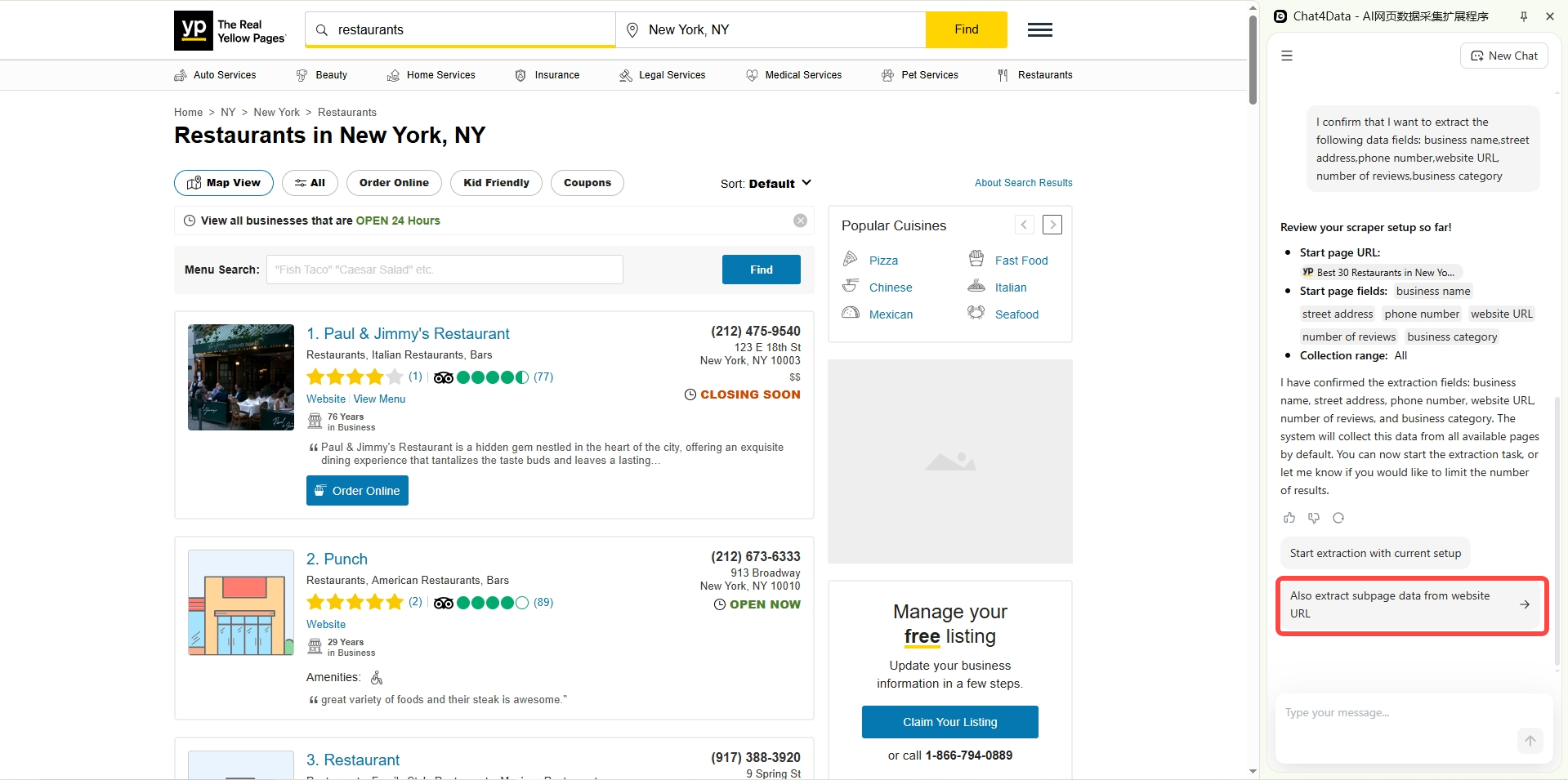The image size is (1568, 780).
Task: Open the All filters panel
Action: click(310, 183)
